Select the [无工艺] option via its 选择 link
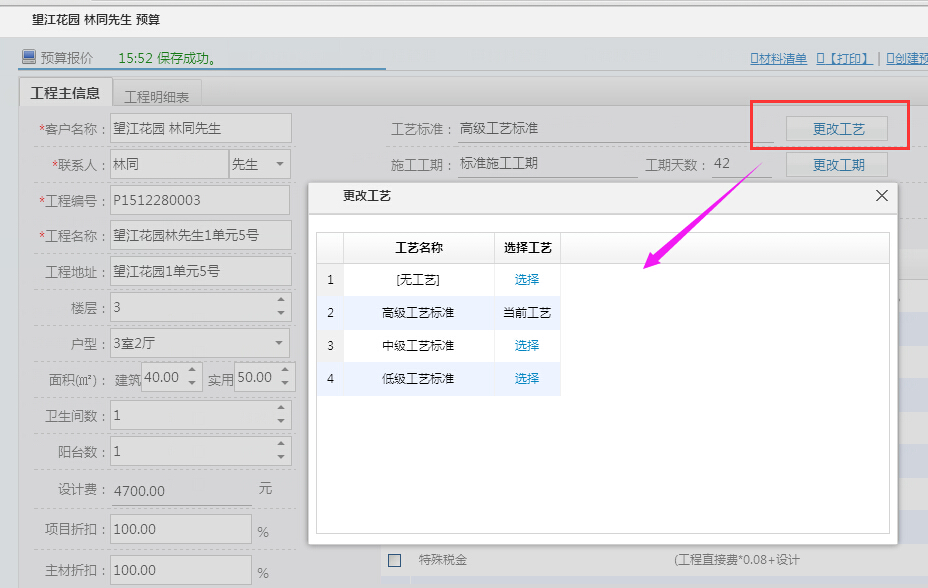This screenshot has width=928, height=588. point(526,280)
